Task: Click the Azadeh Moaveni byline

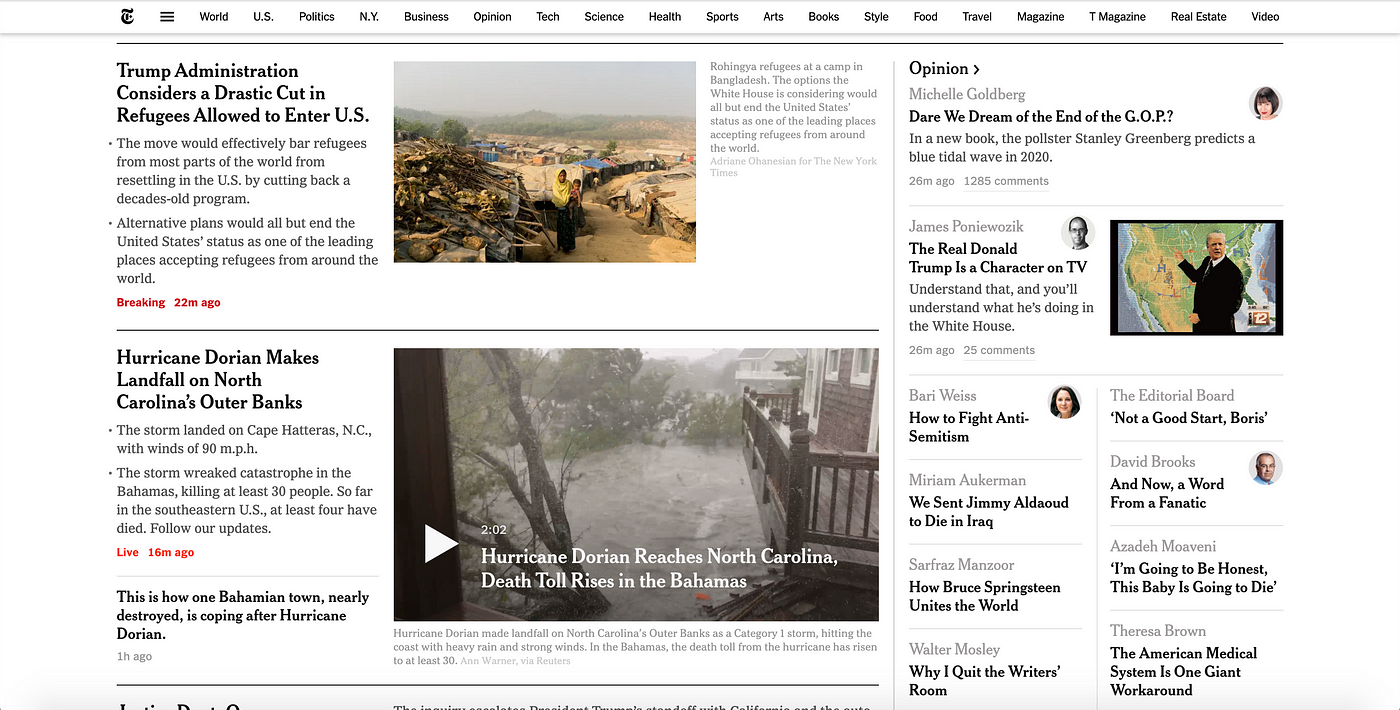Action: (1163, 546)
